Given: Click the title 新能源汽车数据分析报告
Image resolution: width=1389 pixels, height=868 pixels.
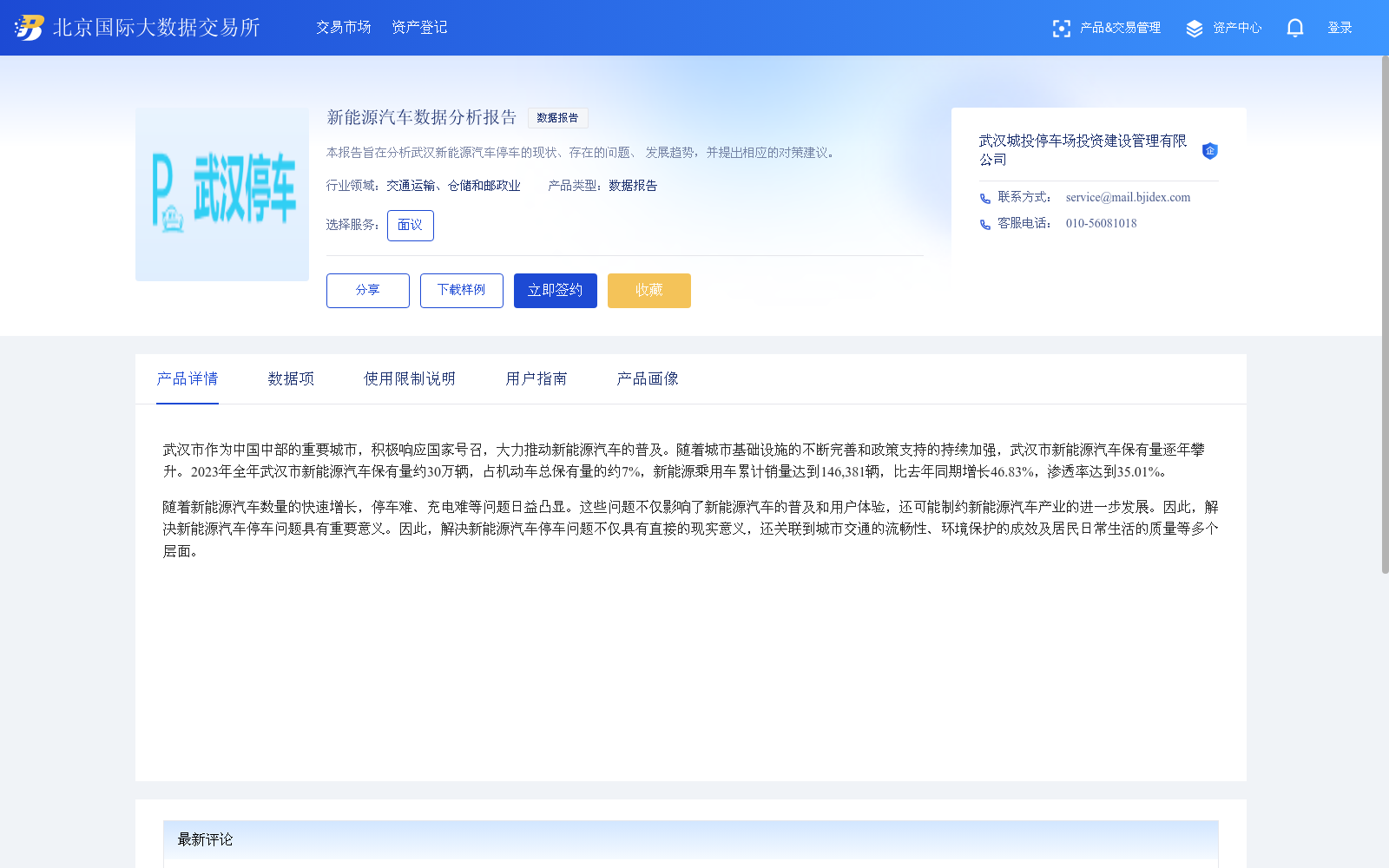Looking at the screenshot, I should [422, 118].
